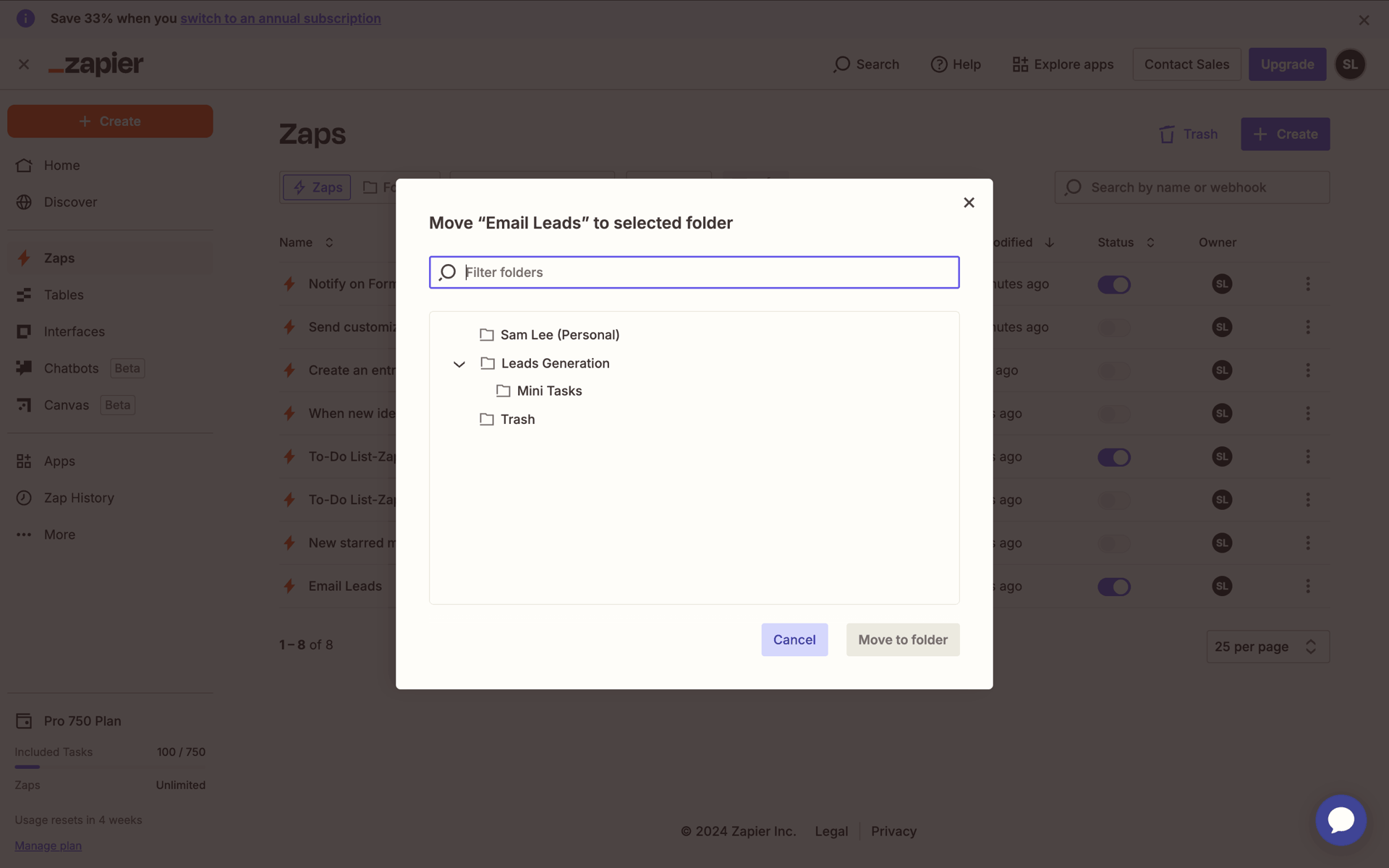Viewport: 1389px width, 868px height.
Task: Open Chatbots Beta in sidebar
Action: click(x=110, y=368)
